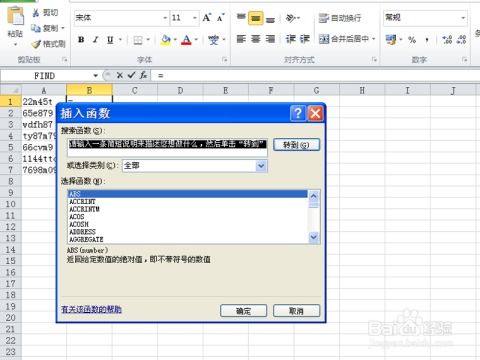Click the dialog help question mark

click(x=298, y=113)
